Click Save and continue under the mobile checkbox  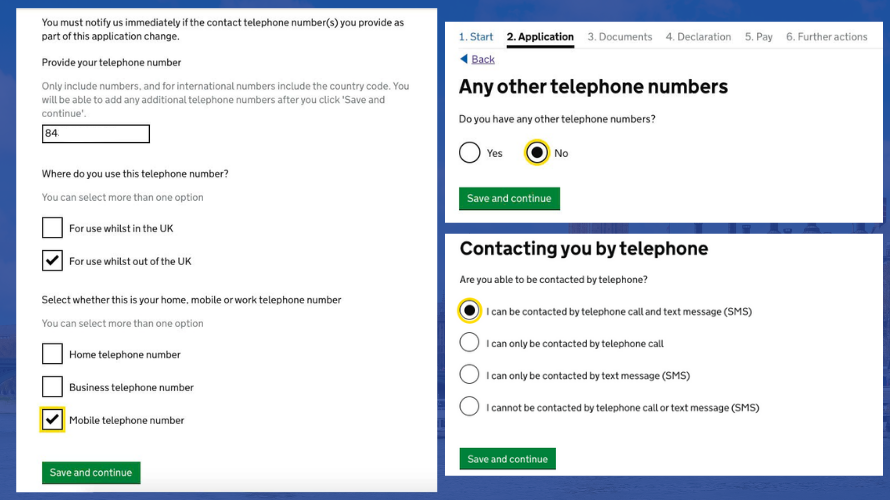(91, 472)
